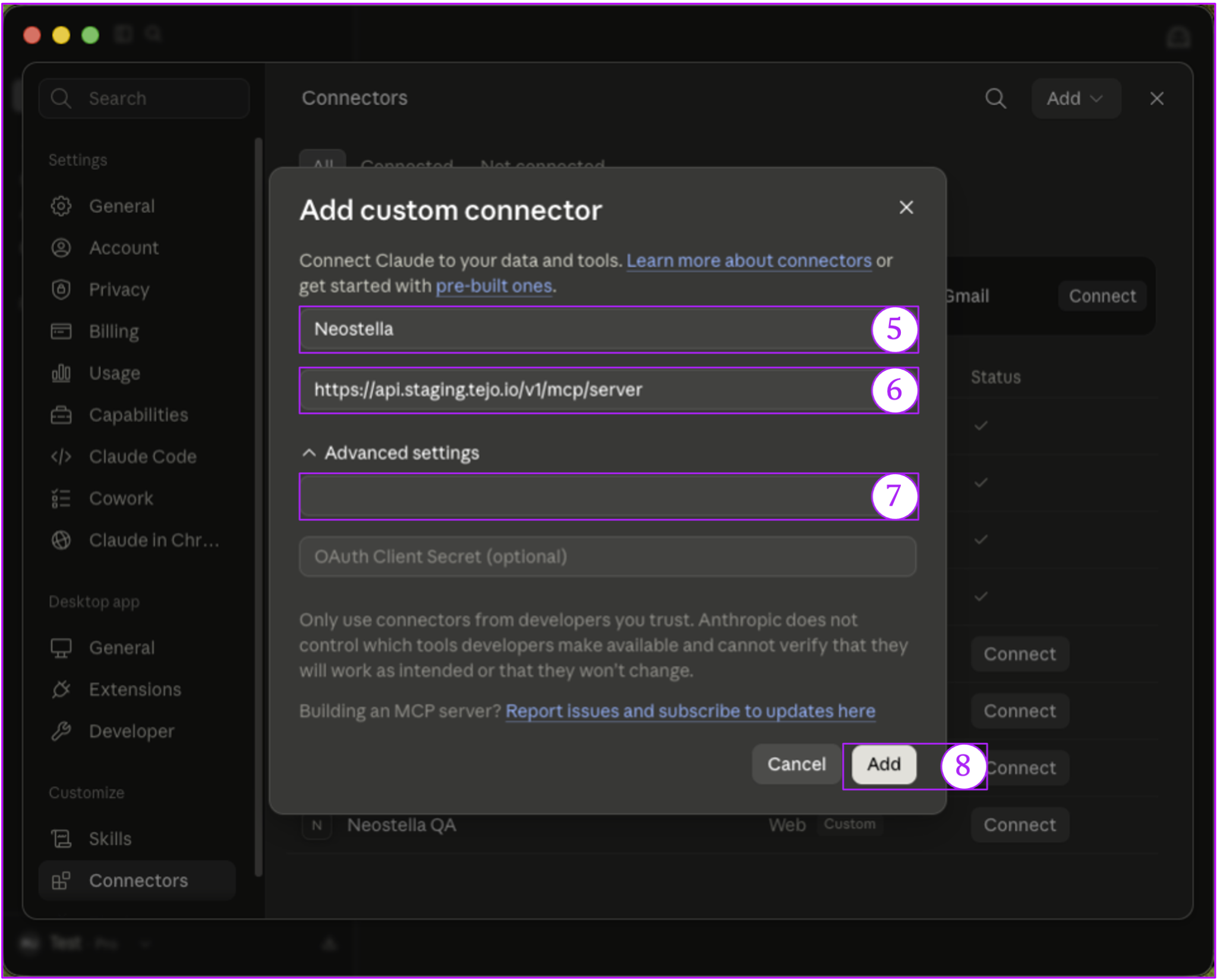Open Desktop app General monitor icon

tap(61, 648)
